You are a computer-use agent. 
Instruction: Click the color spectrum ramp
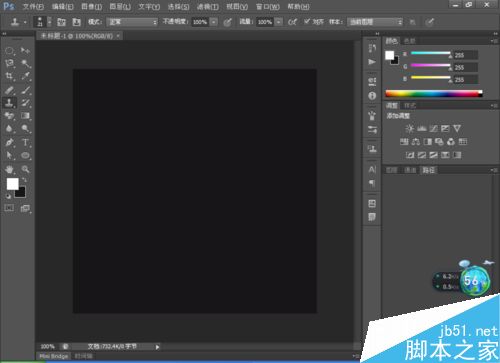(x=434, y=94)
